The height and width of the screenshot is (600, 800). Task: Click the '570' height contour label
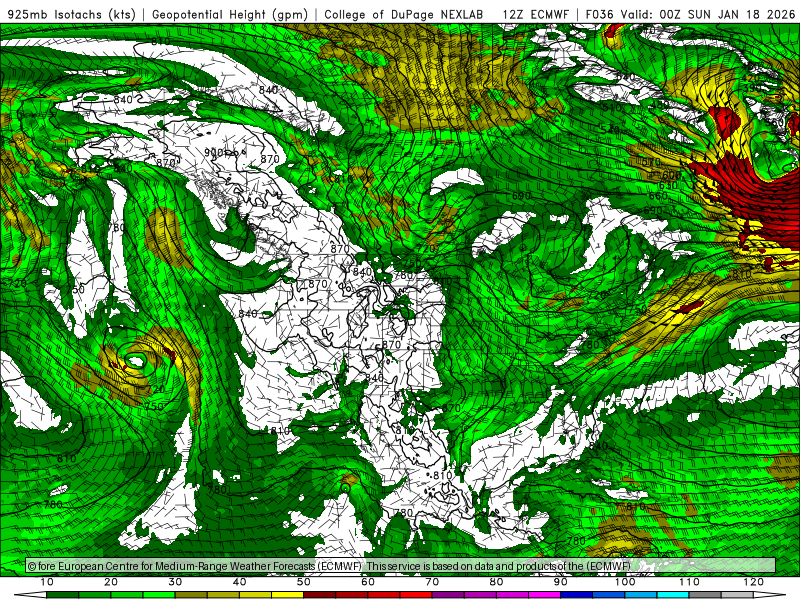[x=651, y=162]
